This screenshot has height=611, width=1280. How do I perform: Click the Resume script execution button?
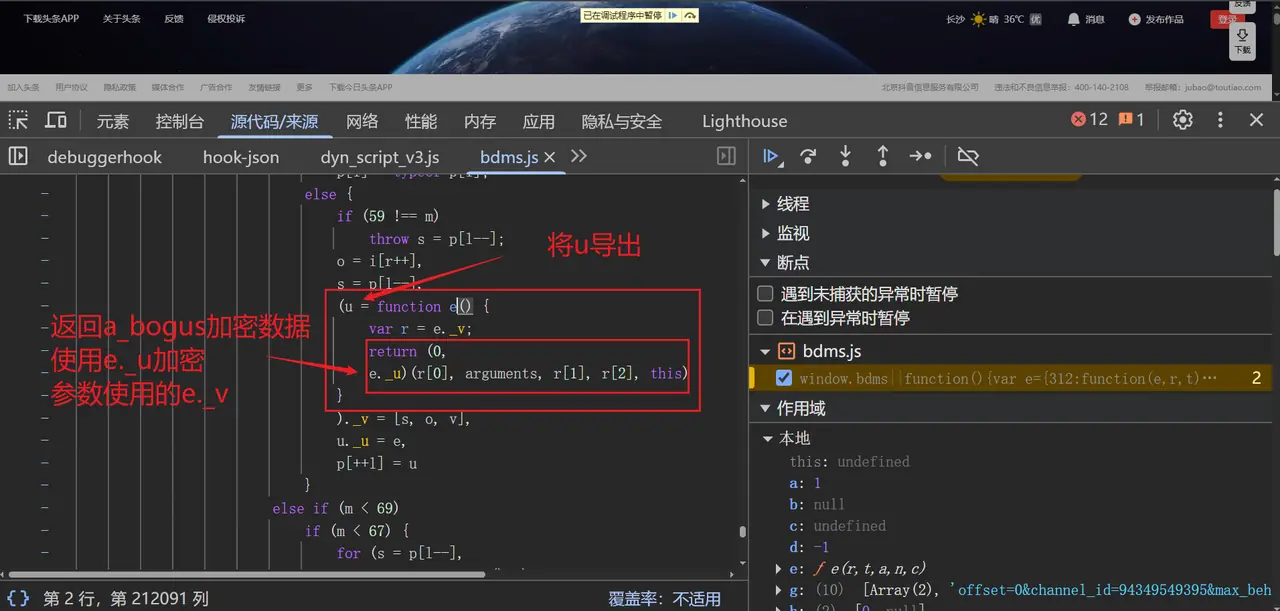point(772,156)
